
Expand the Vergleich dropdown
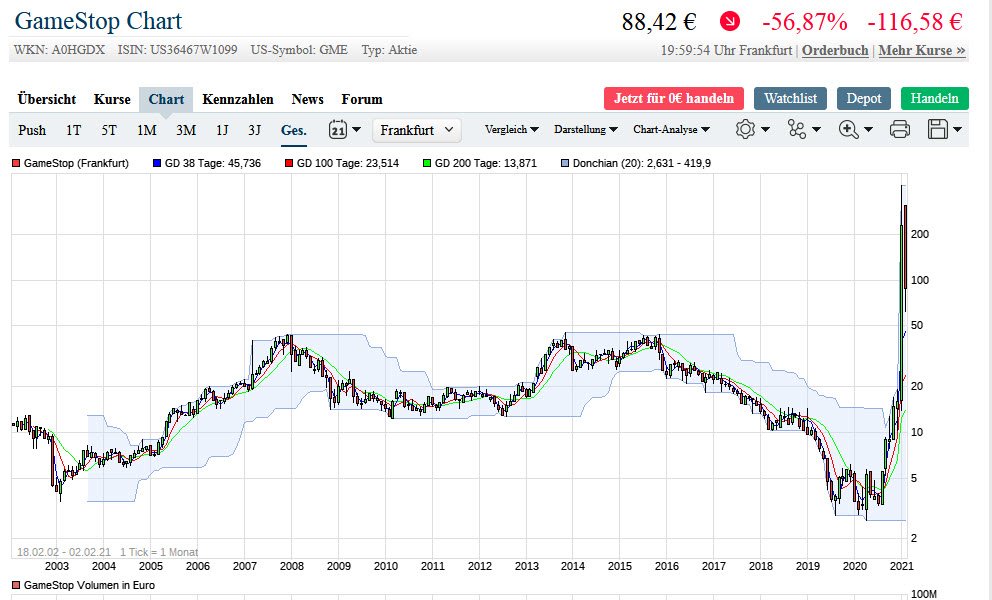point(511,130)
